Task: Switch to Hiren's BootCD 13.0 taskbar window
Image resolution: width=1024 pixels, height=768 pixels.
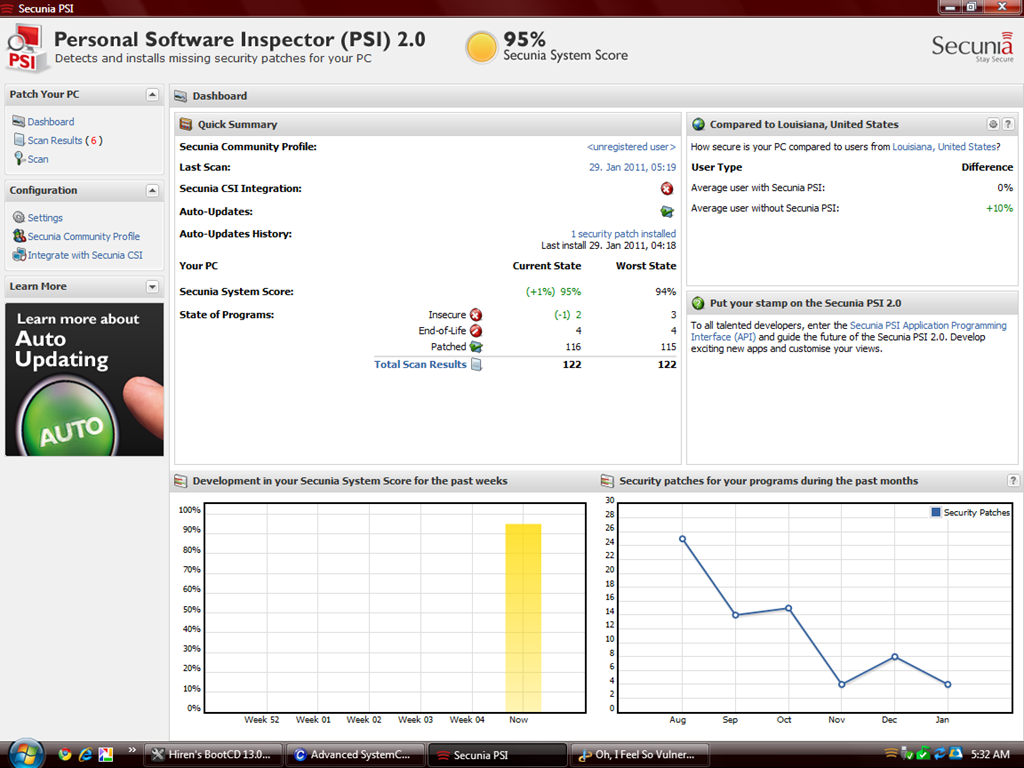Action: [214, 755]
